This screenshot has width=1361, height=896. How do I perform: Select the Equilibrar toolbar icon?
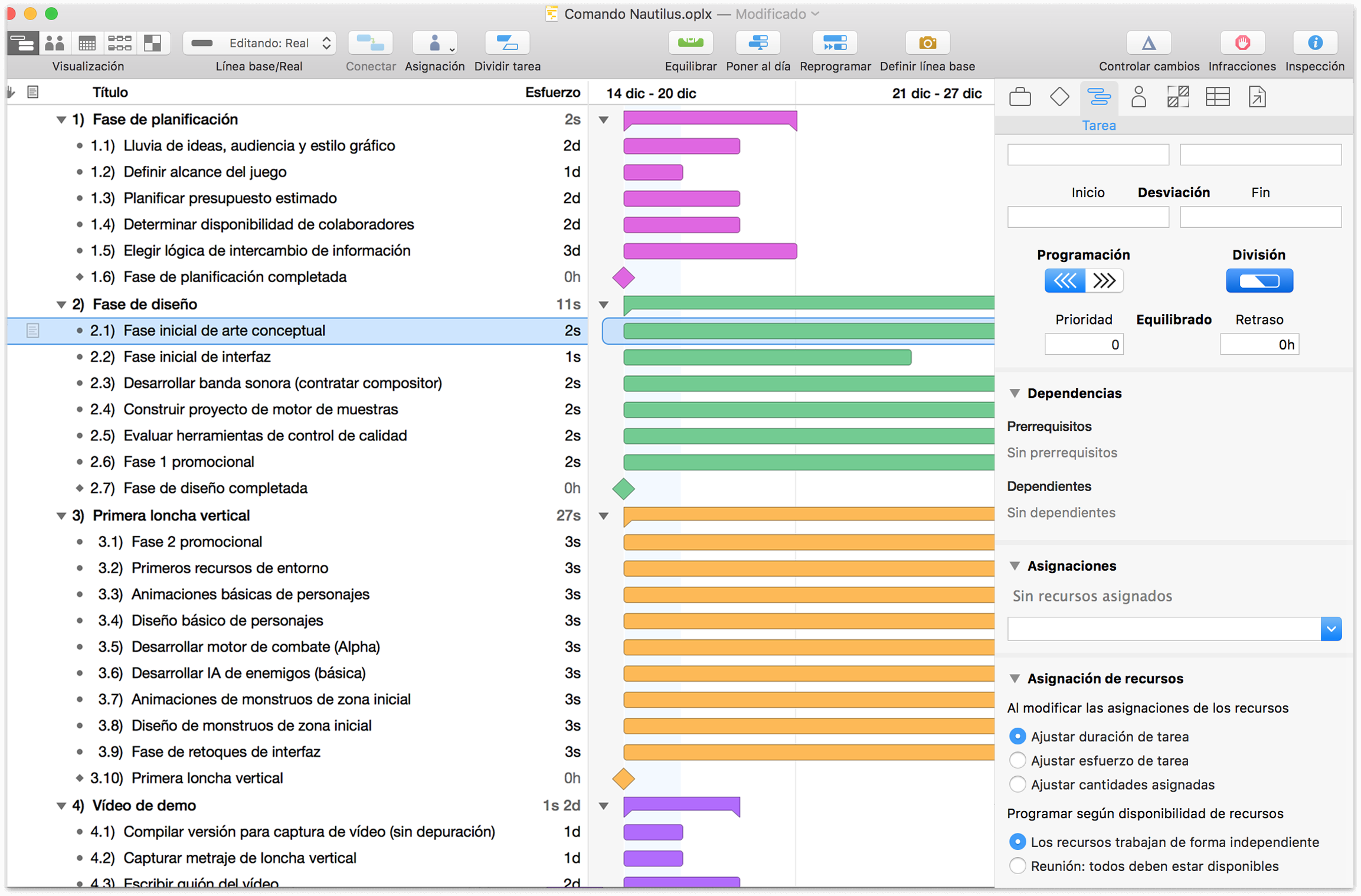(x=691, y=42)
